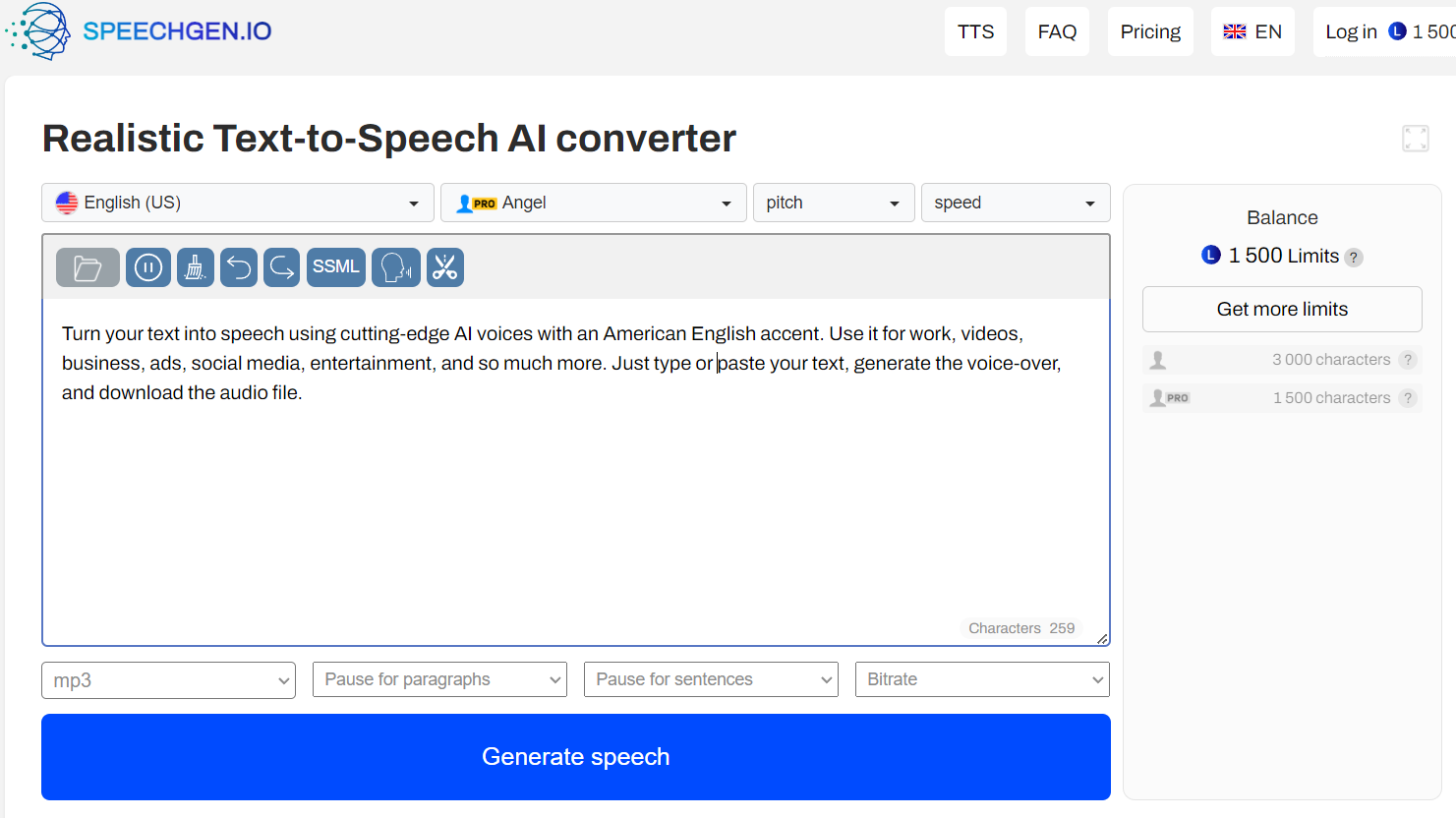Screen dimensions: 1456x818
Task: Open the pitch dropdown
Action: click(x=834, y=203)
